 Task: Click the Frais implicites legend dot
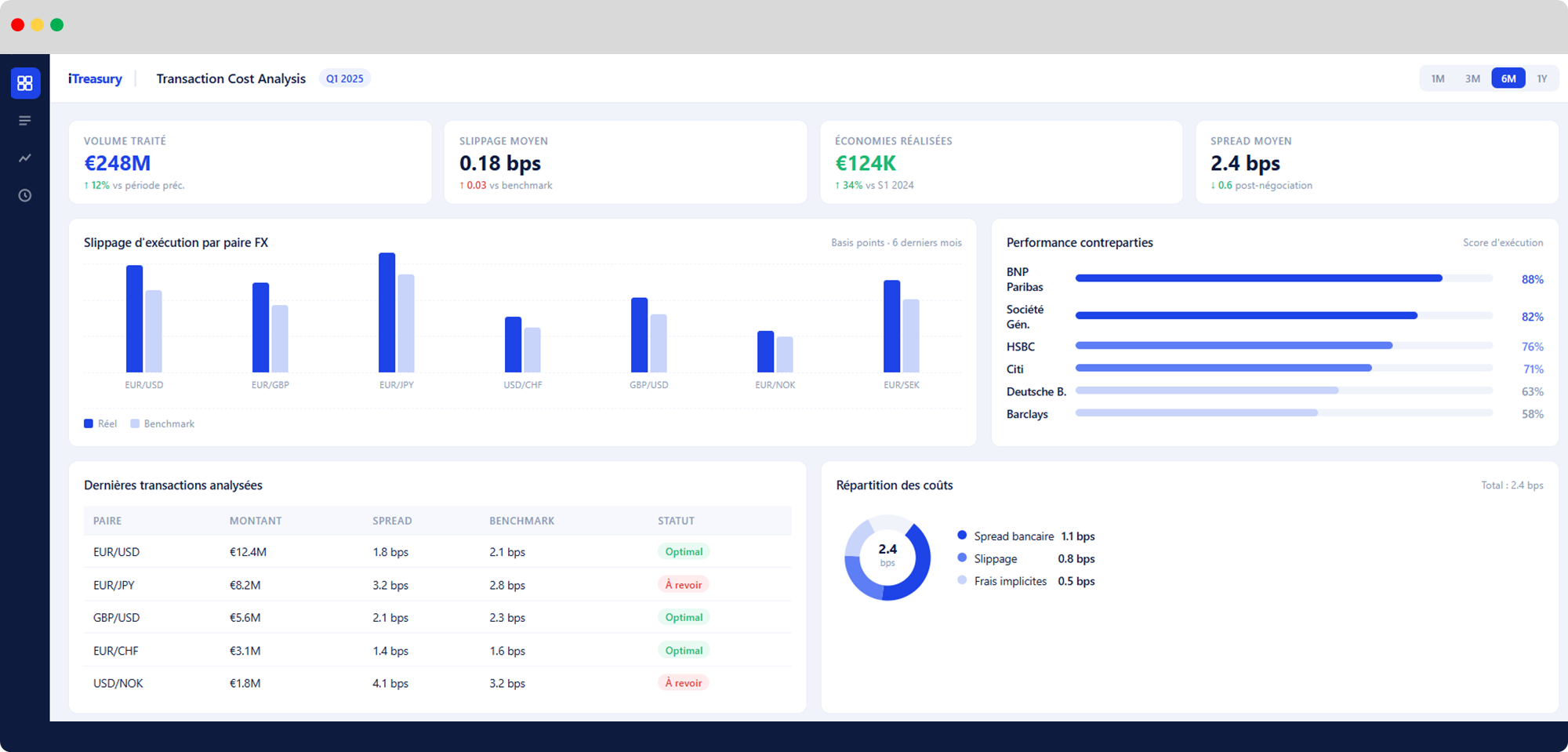tap(962, 580)
